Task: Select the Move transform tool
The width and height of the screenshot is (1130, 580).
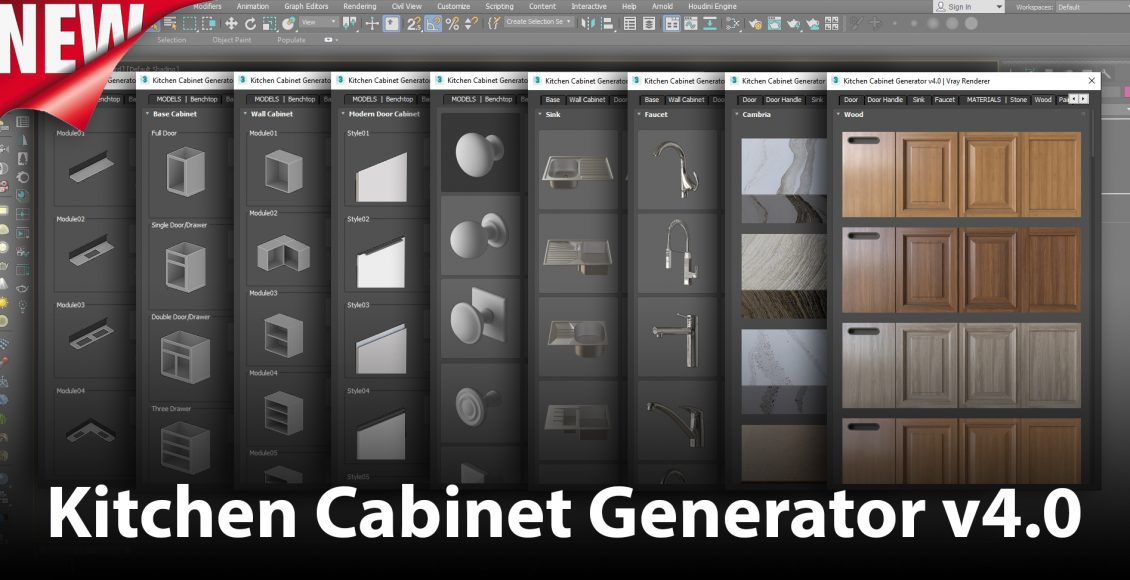Action: 231,23
